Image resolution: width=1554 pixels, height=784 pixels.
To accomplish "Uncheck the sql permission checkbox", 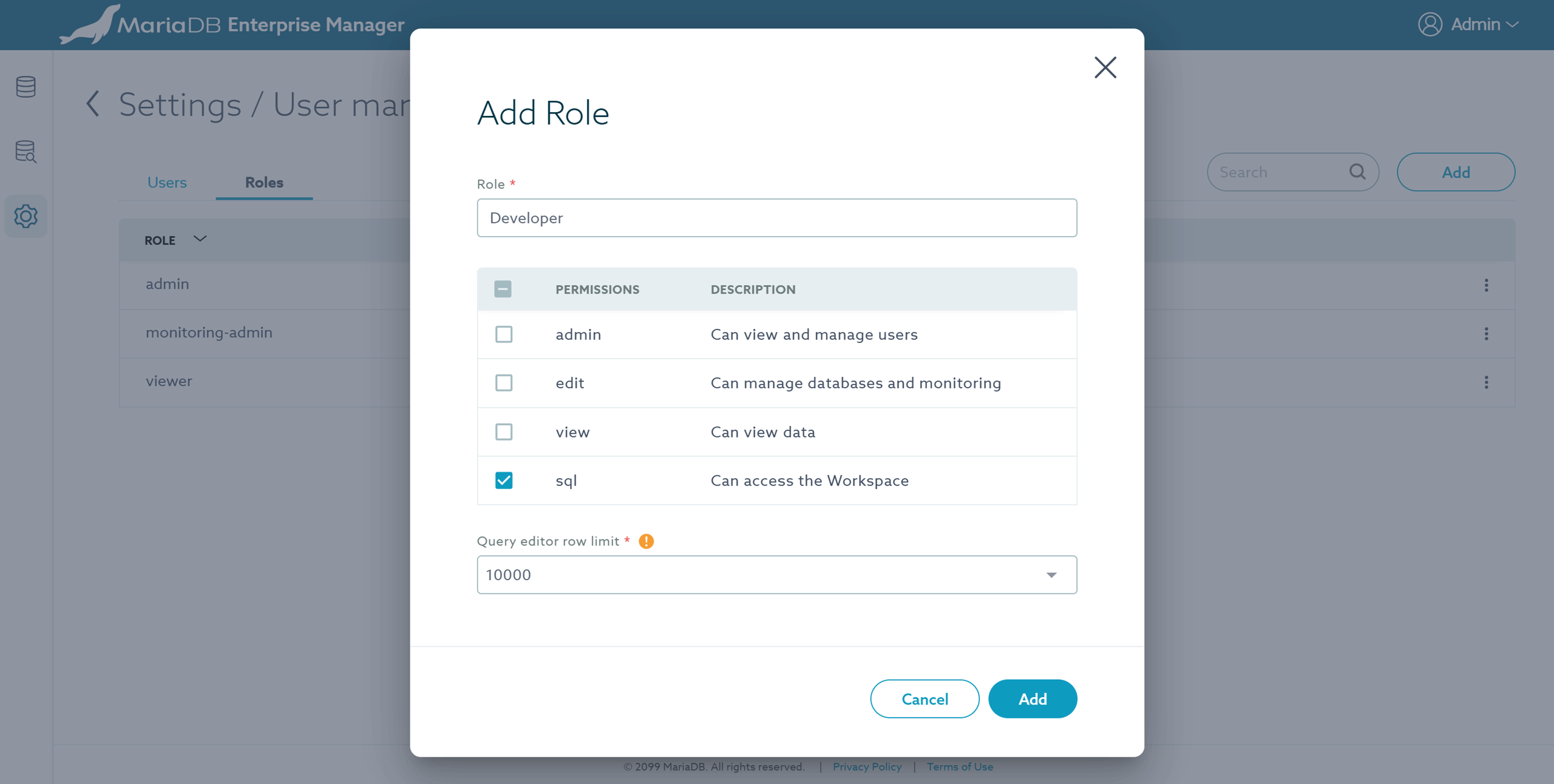I will tap(503, 481).
